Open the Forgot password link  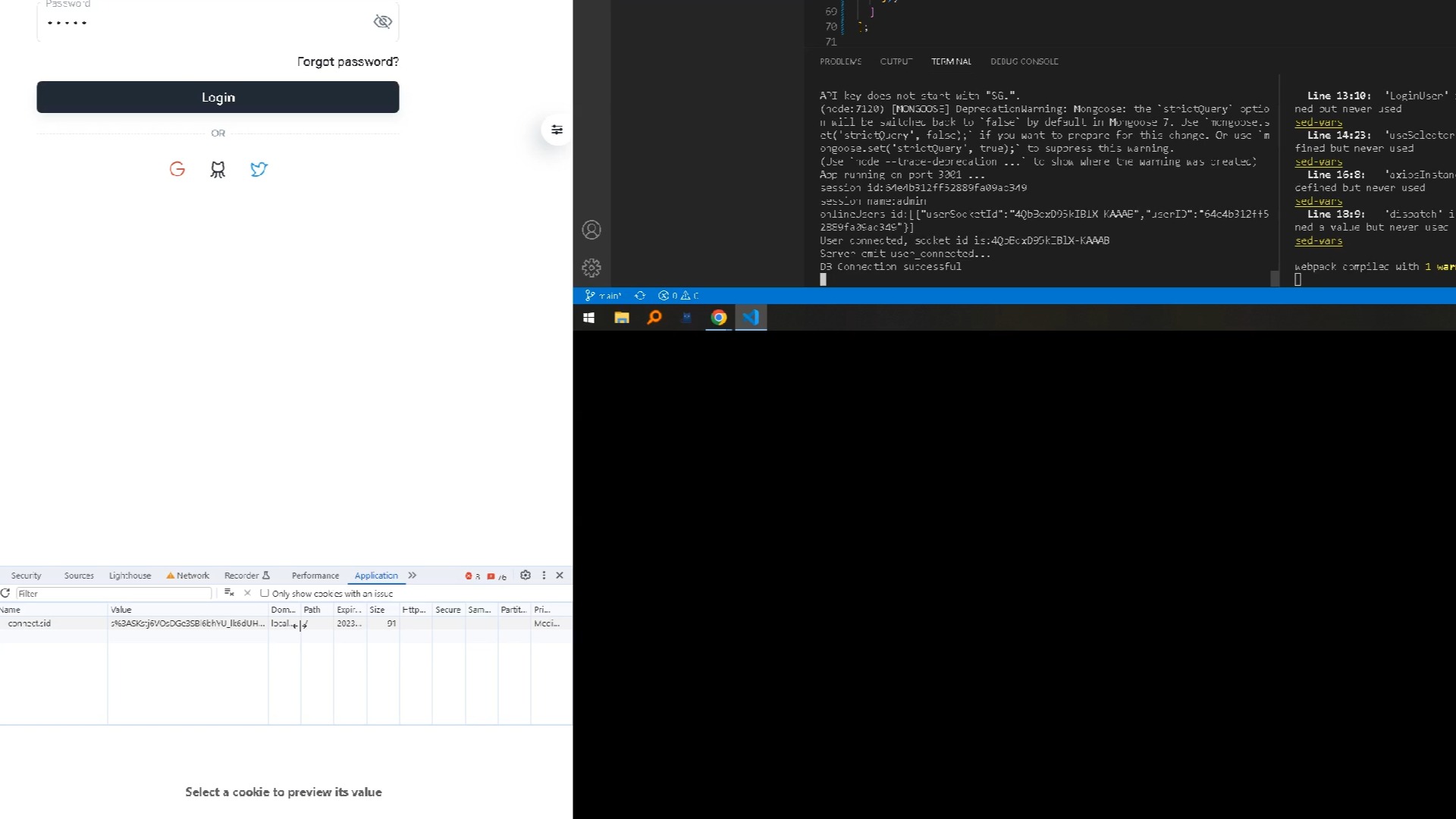347,61
